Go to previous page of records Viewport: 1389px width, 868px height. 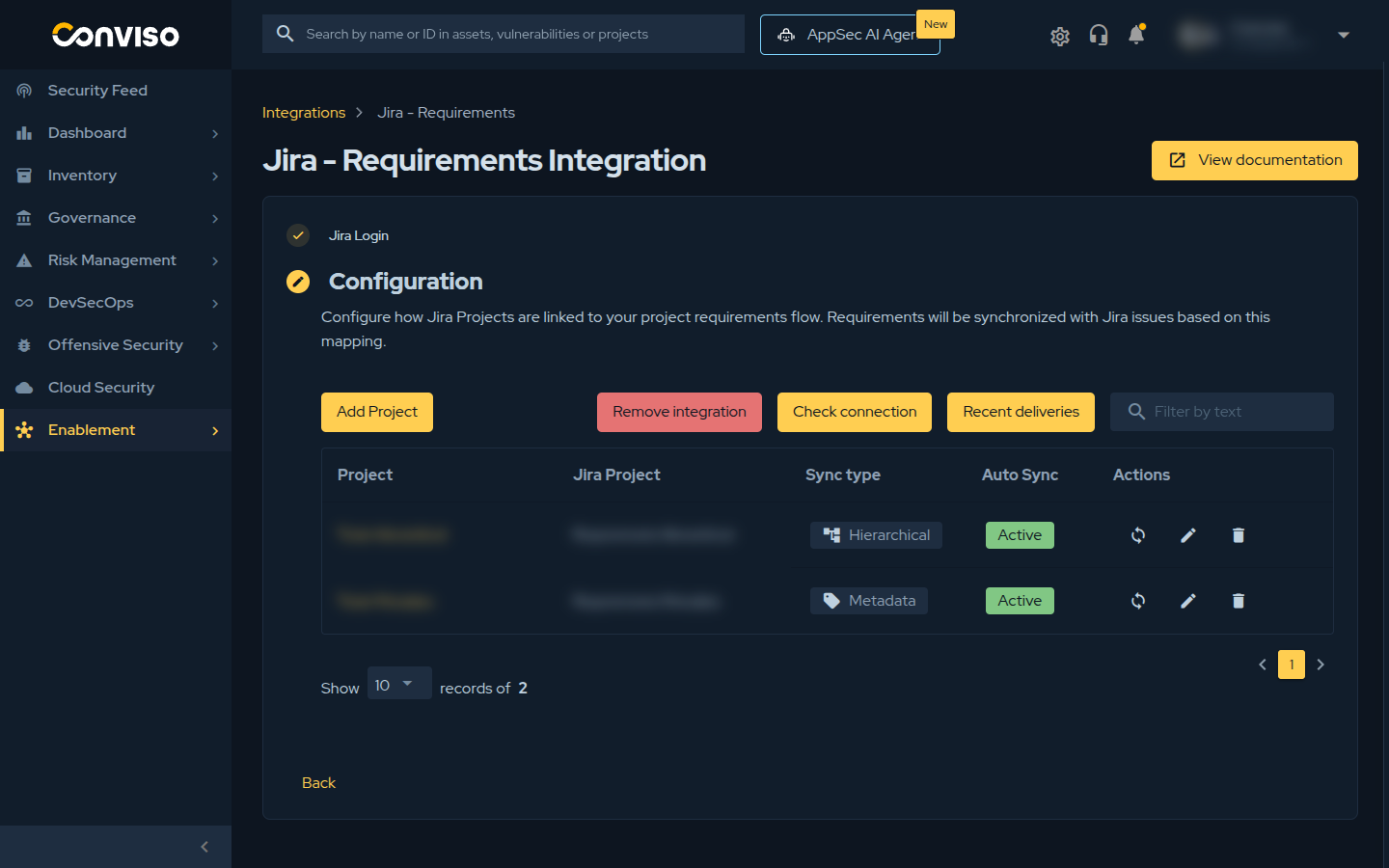coord(1263,665)
